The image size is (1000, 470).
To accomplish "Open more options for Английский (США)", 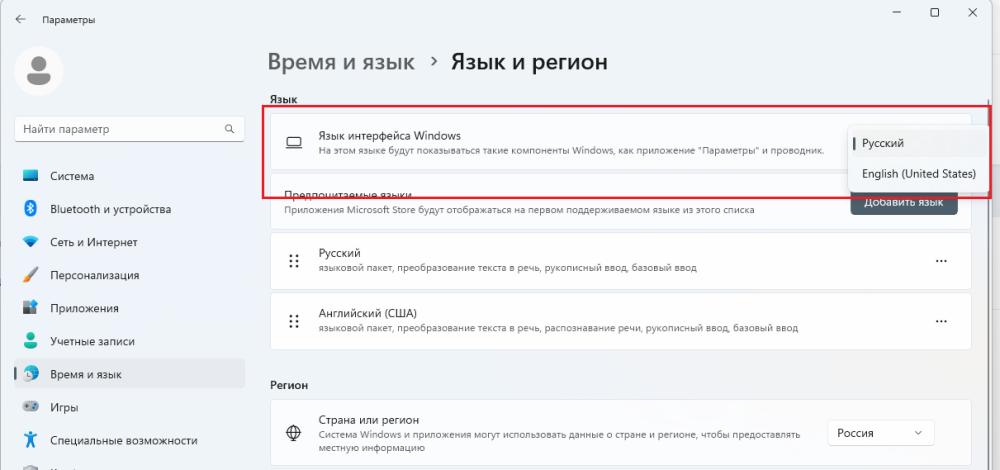I will (940, 321).
